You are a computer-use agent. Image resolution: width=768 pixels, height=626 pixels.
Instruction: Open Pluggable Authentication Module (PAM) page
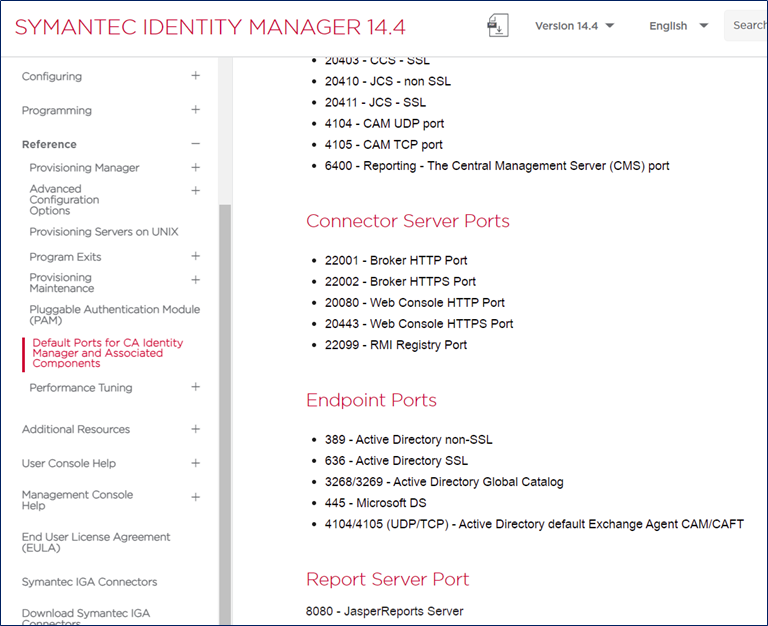click(114, 315)
